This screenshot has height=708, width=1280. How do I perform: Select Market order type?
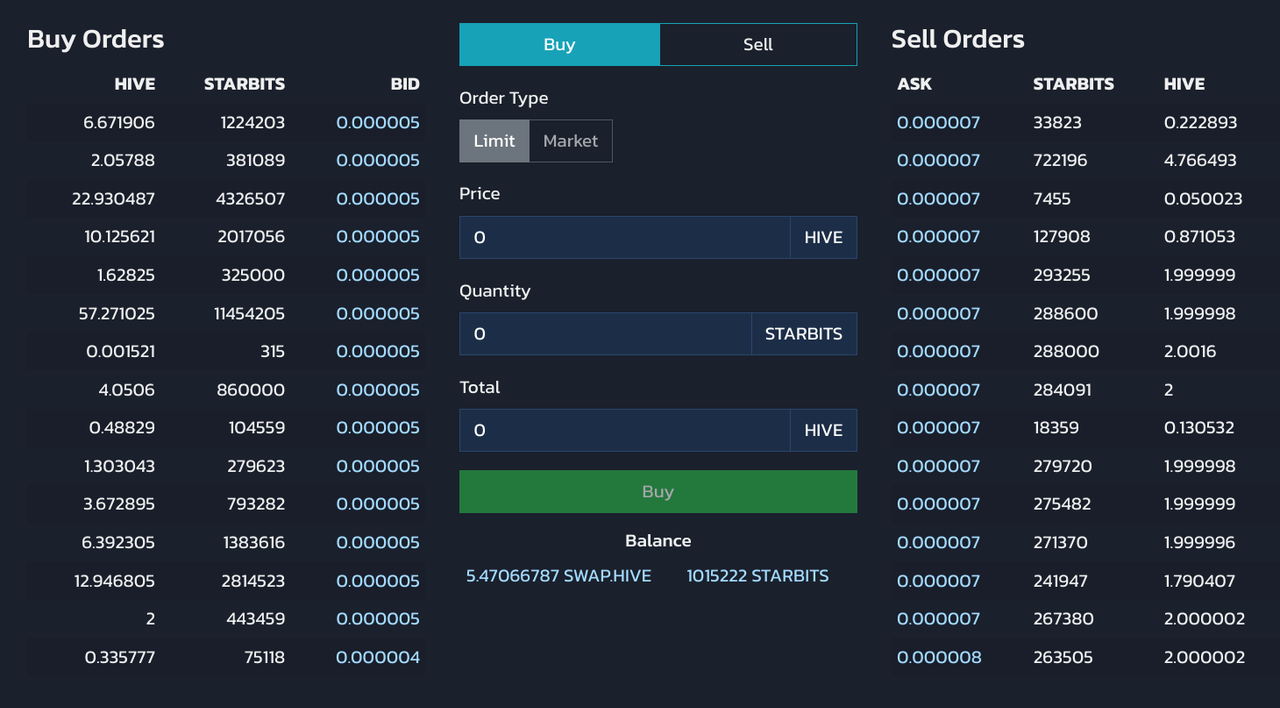570,141
